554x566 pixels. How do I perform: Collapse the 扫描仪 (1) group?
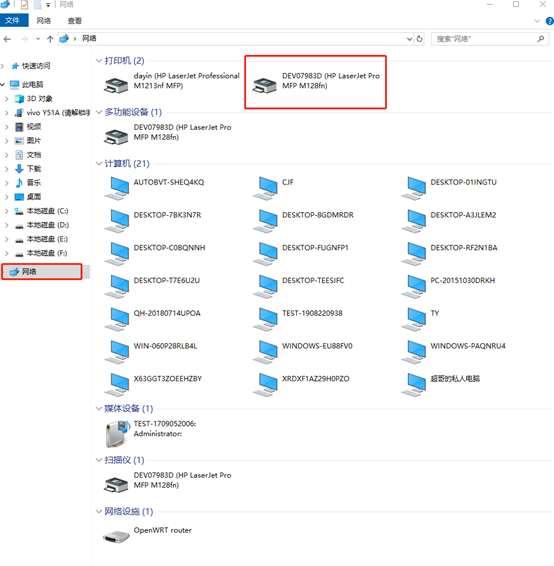click(99, 460)
